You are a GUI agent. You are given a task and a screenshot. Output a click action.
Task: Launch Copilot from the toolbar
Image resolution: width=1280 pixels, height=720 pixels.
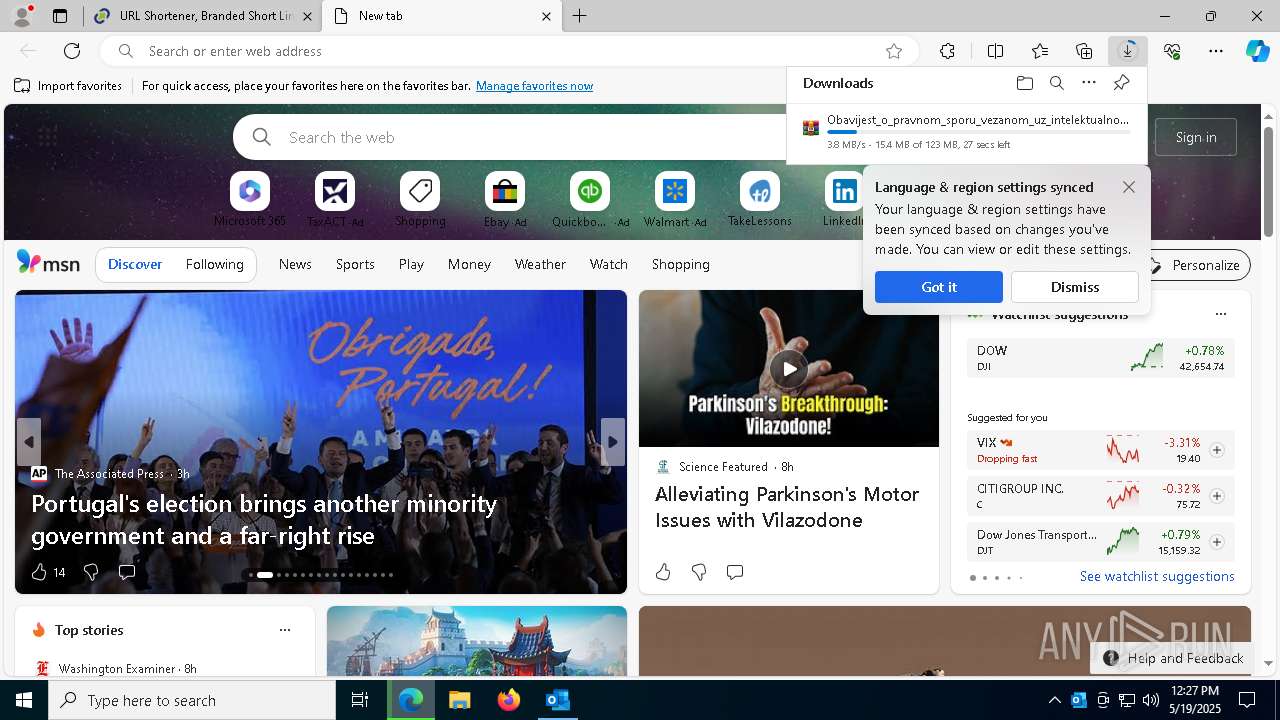(1257, 51)
